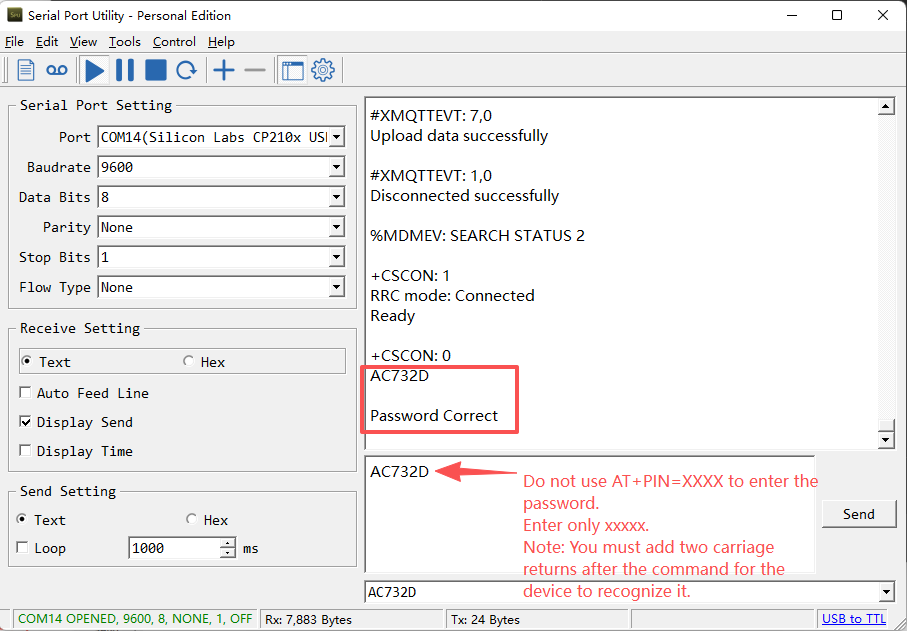Image resolution: width=907 pixels, height=631 pixels.
Task: Click '%MDMEV: SEARCH STATUS 2' log line
Action: point(477,235)
